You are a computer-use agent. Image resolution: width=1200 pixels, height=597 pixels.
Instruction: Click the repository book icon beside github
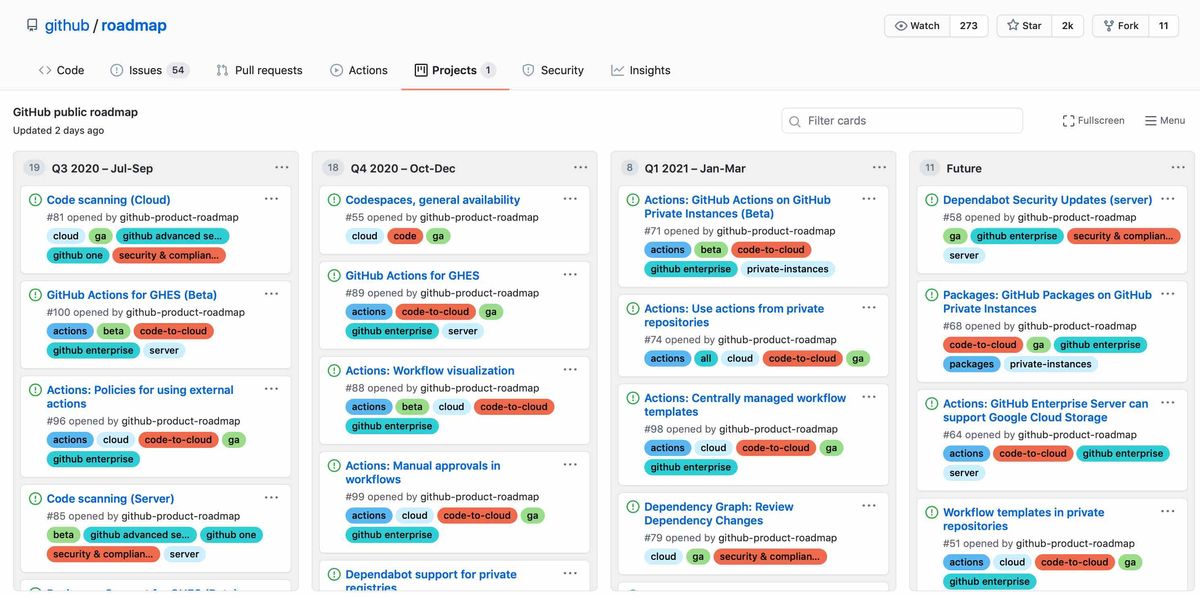coord(32,25)
